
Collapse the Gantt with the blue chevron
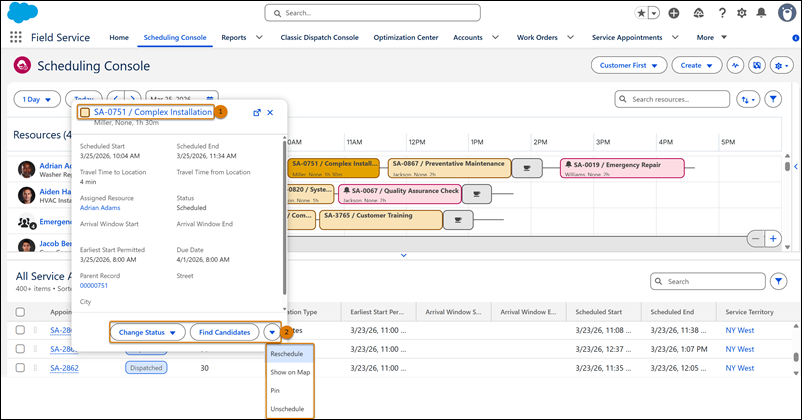(x=404, y=255)
